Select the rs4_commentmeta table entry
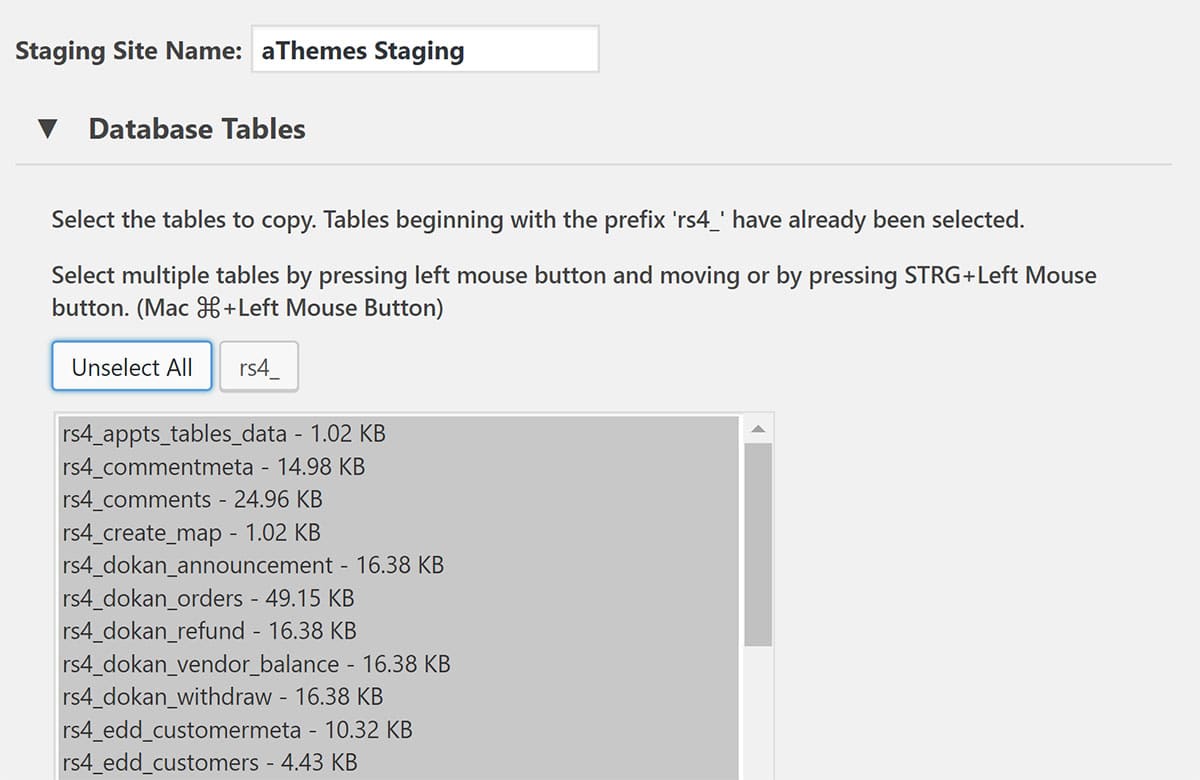 (213, 466)
